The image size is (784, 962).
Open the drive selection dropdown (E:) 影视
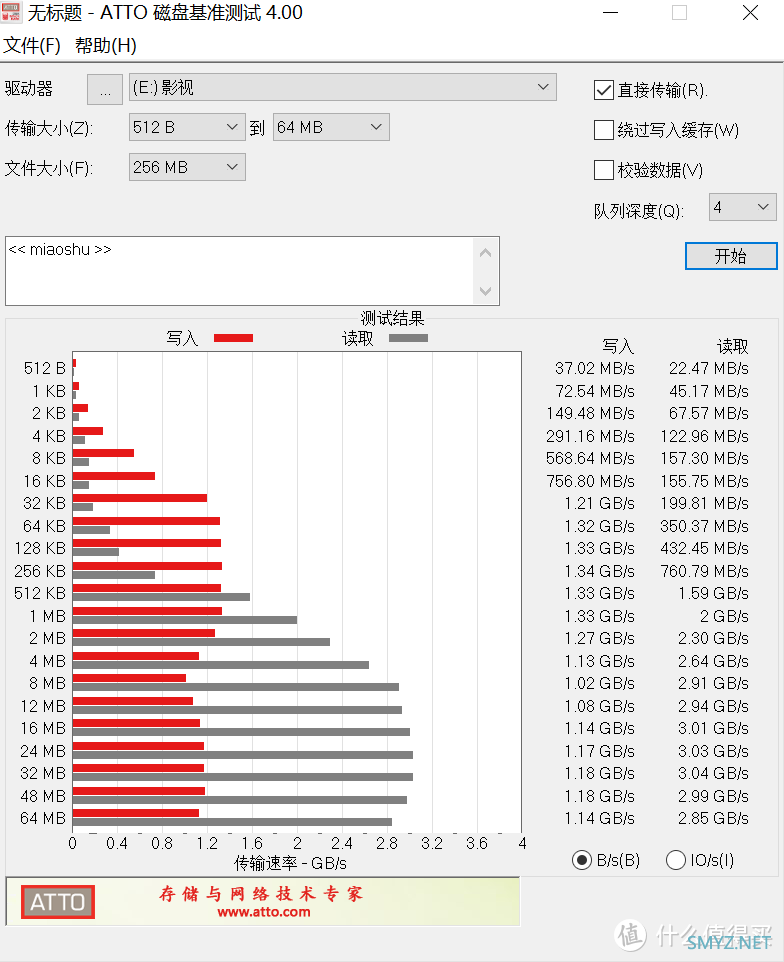tap(342, 88)
